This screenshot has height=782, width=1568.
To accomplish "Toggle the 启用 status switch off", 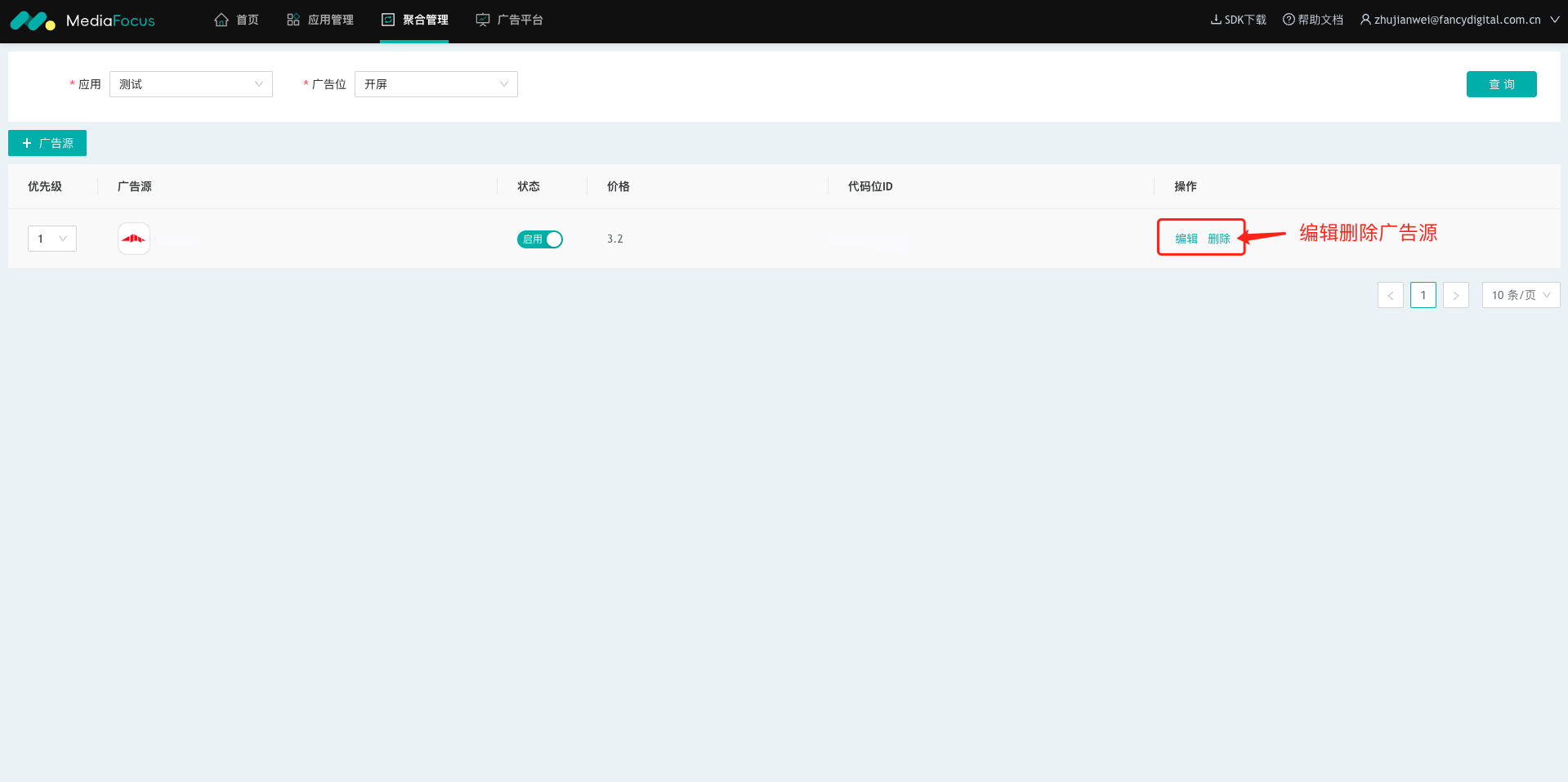I will point(540,239).
